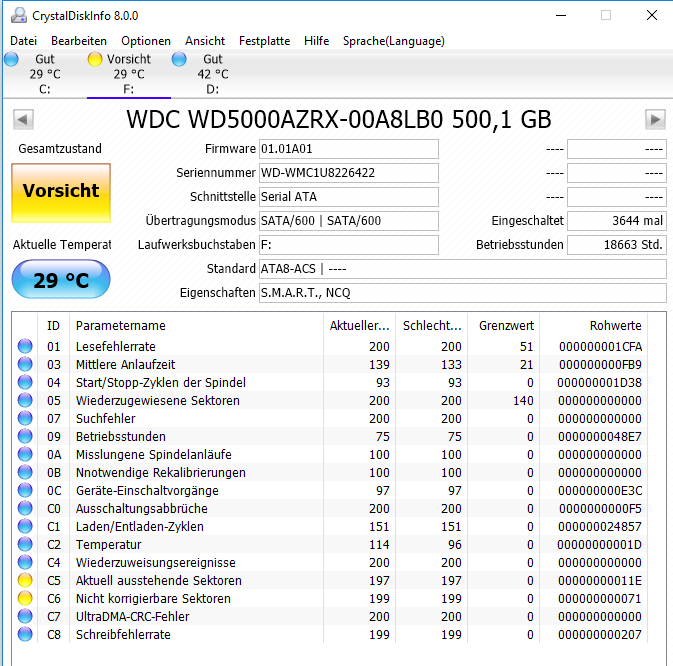Click the Grenzwert column header
The height and width of the screenshot is (666, 673).
pos(503,326)
